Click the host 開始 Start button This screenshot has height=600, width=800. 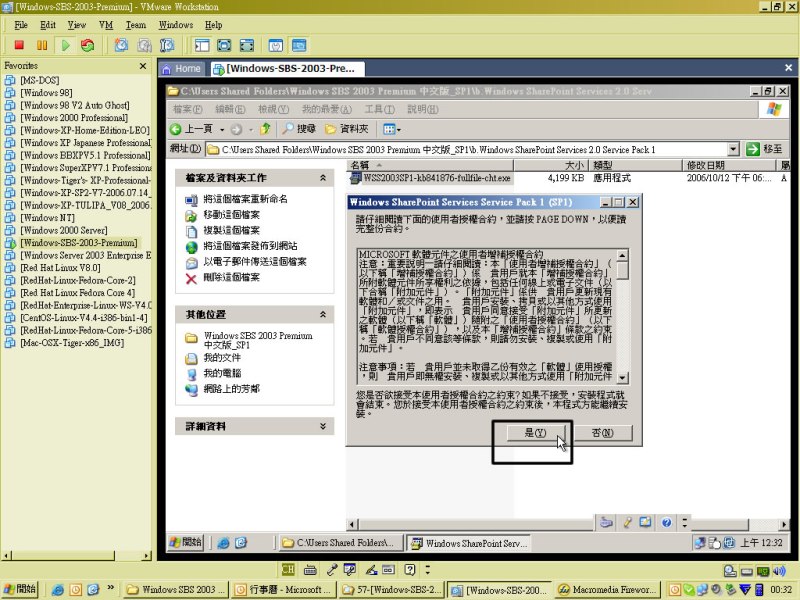pos(20,589)
